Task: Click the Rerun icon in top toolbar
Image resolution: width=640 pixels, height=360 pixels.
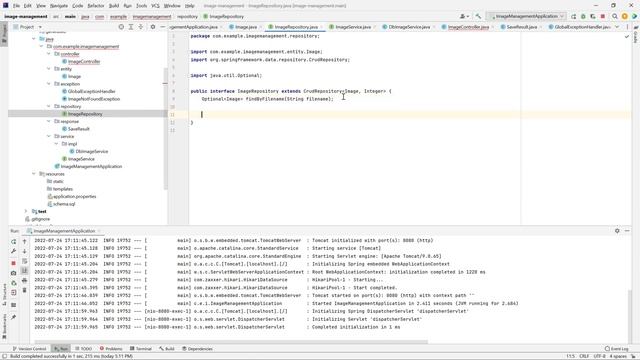Action: (573, 16)
